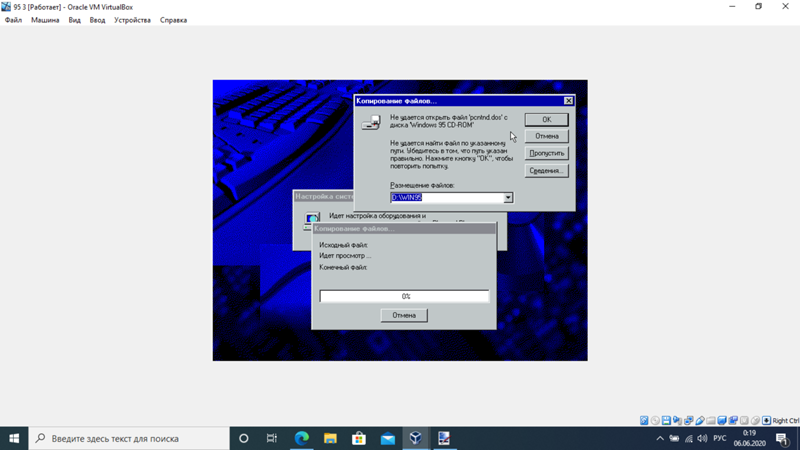Click the running VM window icon on taskbar

444,438
